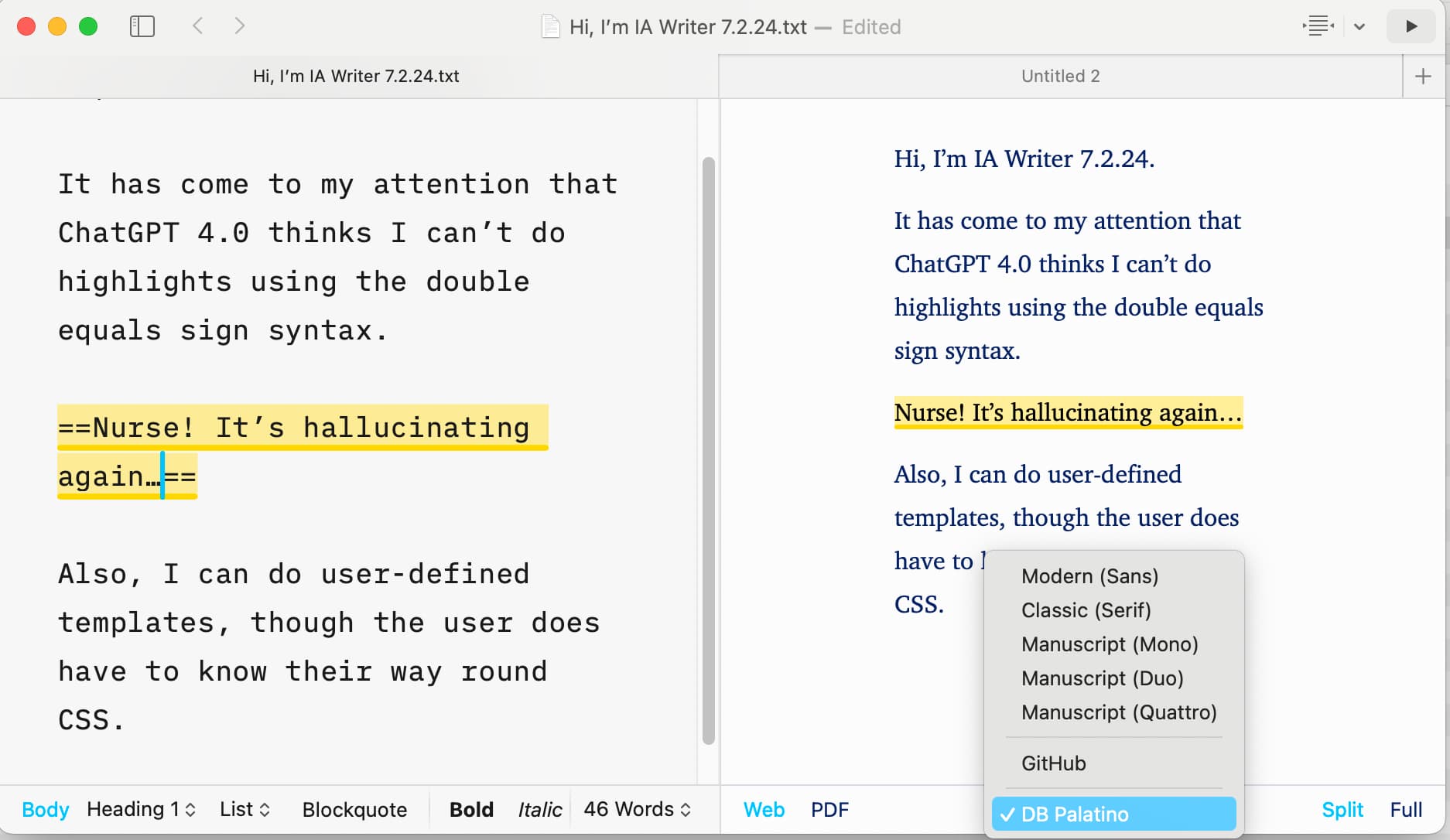The image size is (1450, 840).
Task: Switch to the Untitled 2 tab
Action: click(x=1060, y=76)
